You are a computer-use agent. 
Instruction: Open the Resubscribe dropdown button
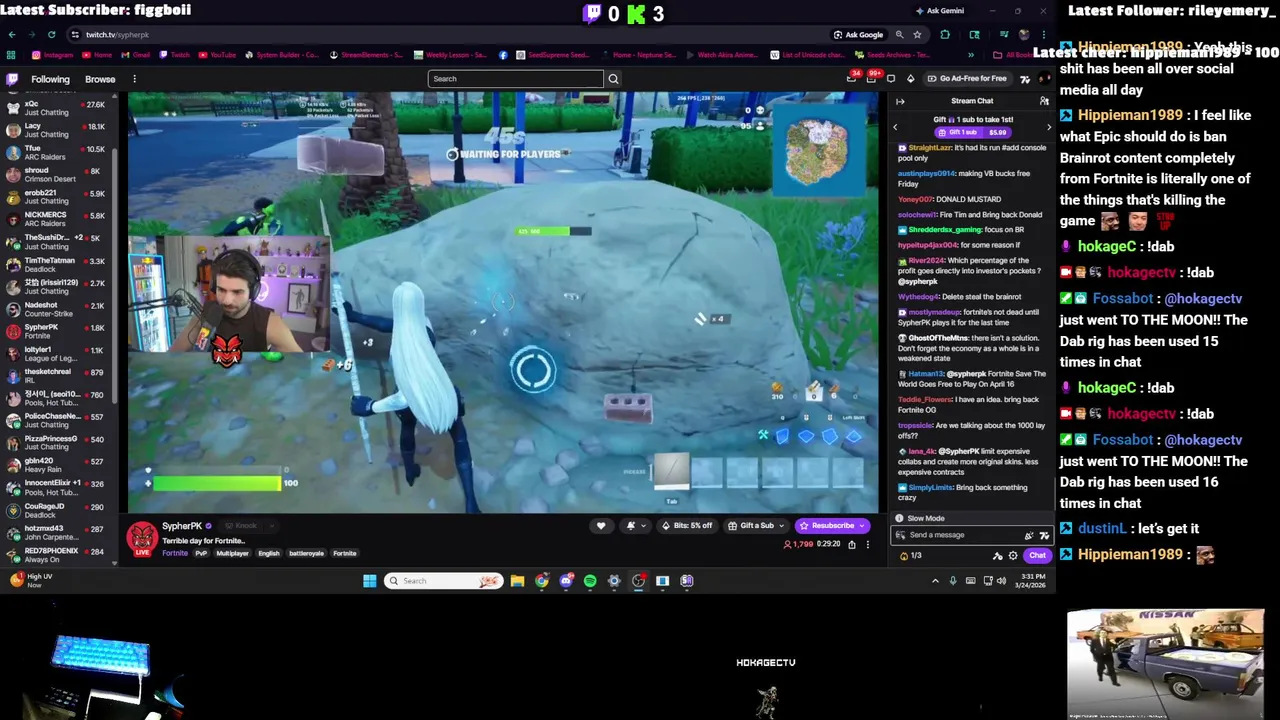point(832,526)
